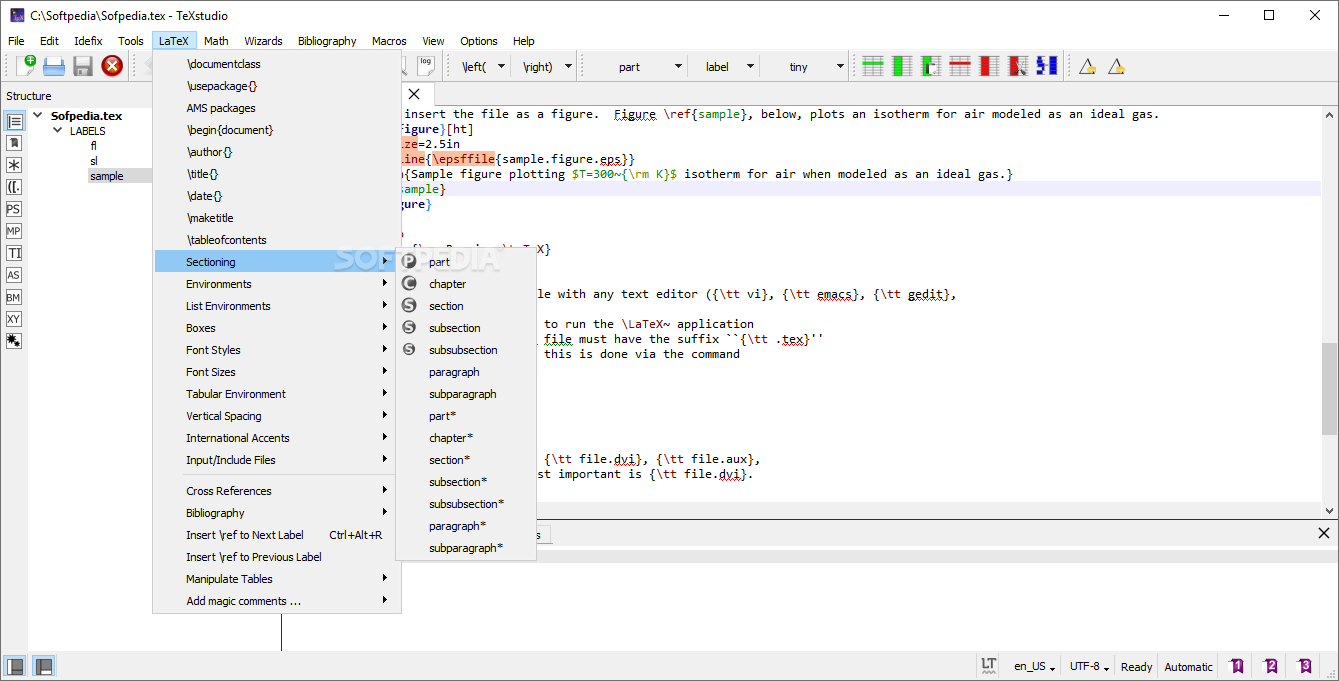The height and width of the screenshot is (681, 1339).
Task: Click the red close document icon
Action: coord(112,66)
